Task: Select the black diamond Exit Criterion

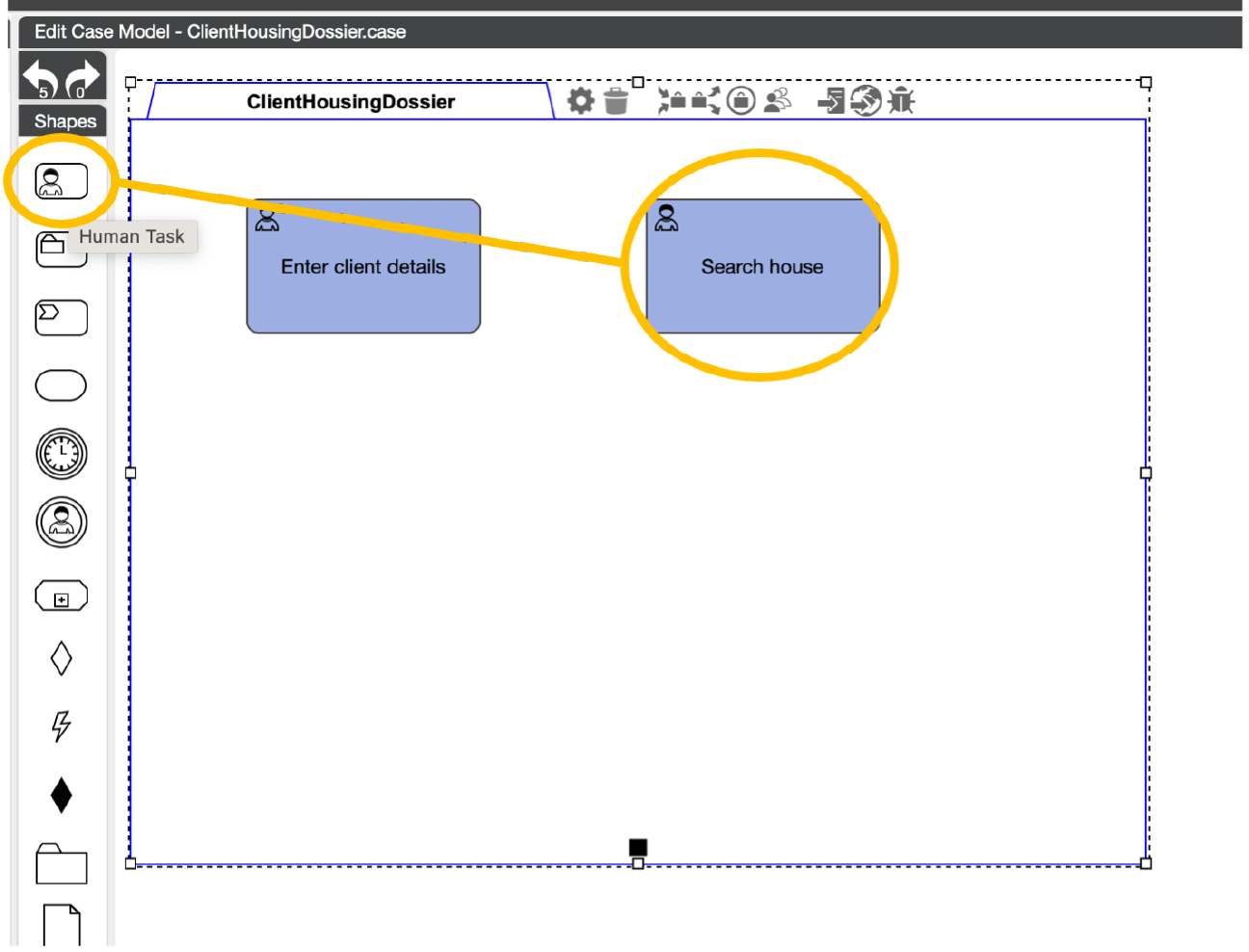Action: tap(61, 795)
